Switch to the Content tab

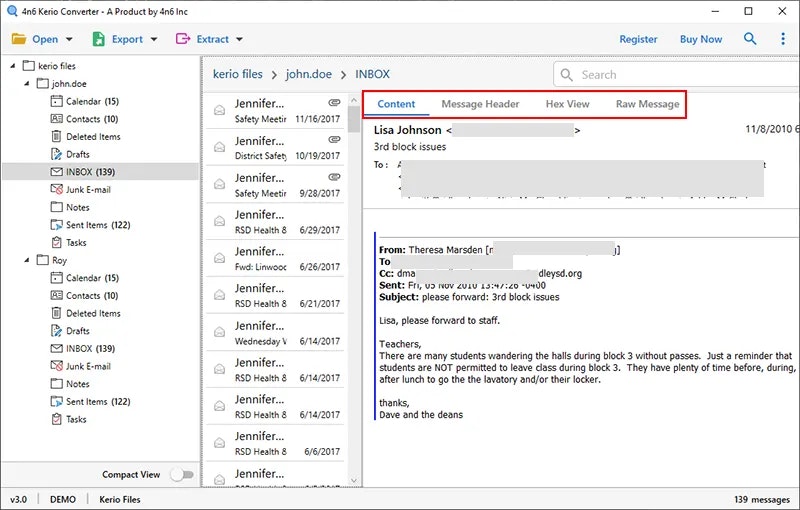pos(396,104)
